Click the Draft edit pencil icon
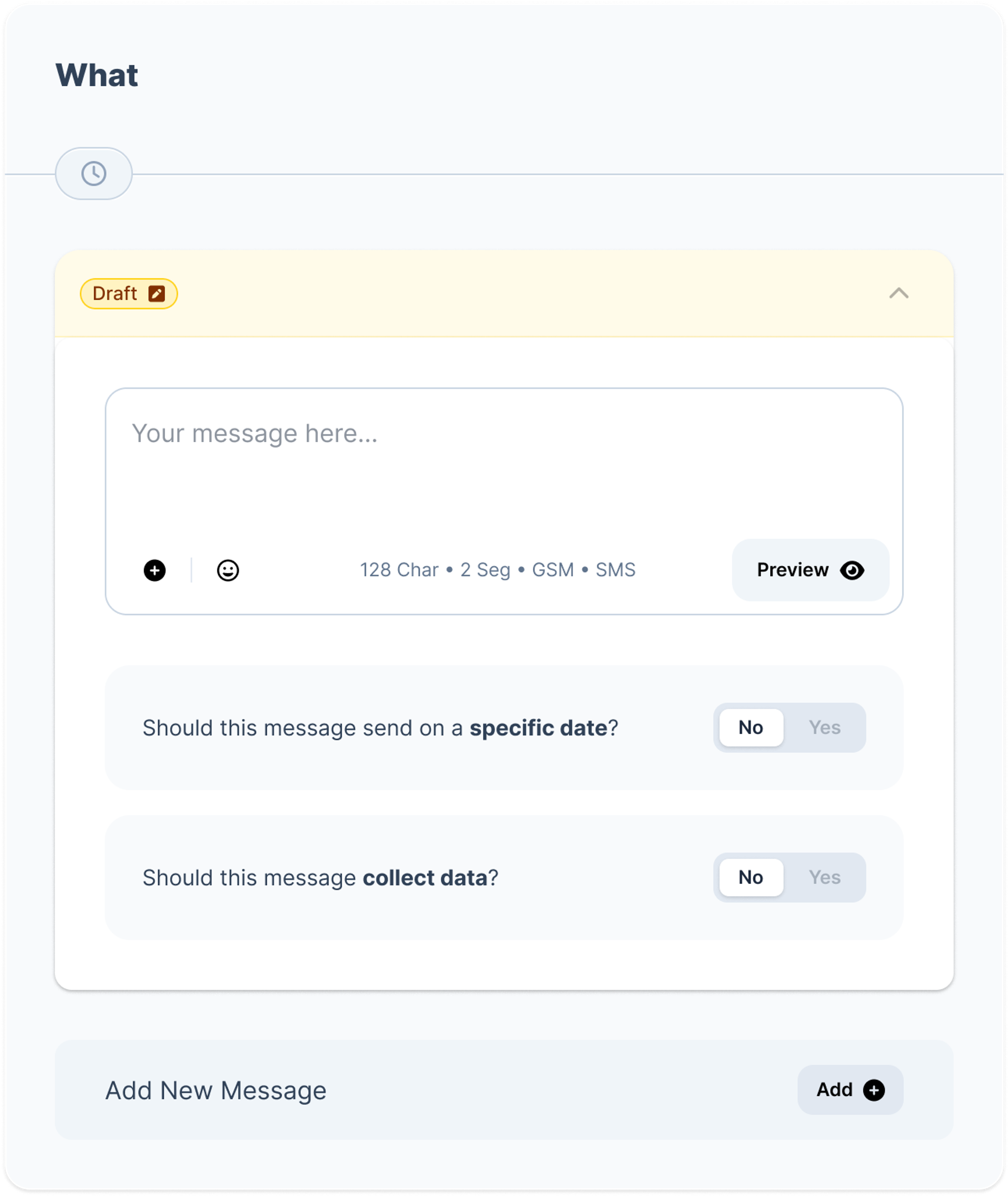The width and height of the screenshot is (1008, 1196). click(157, 293)
